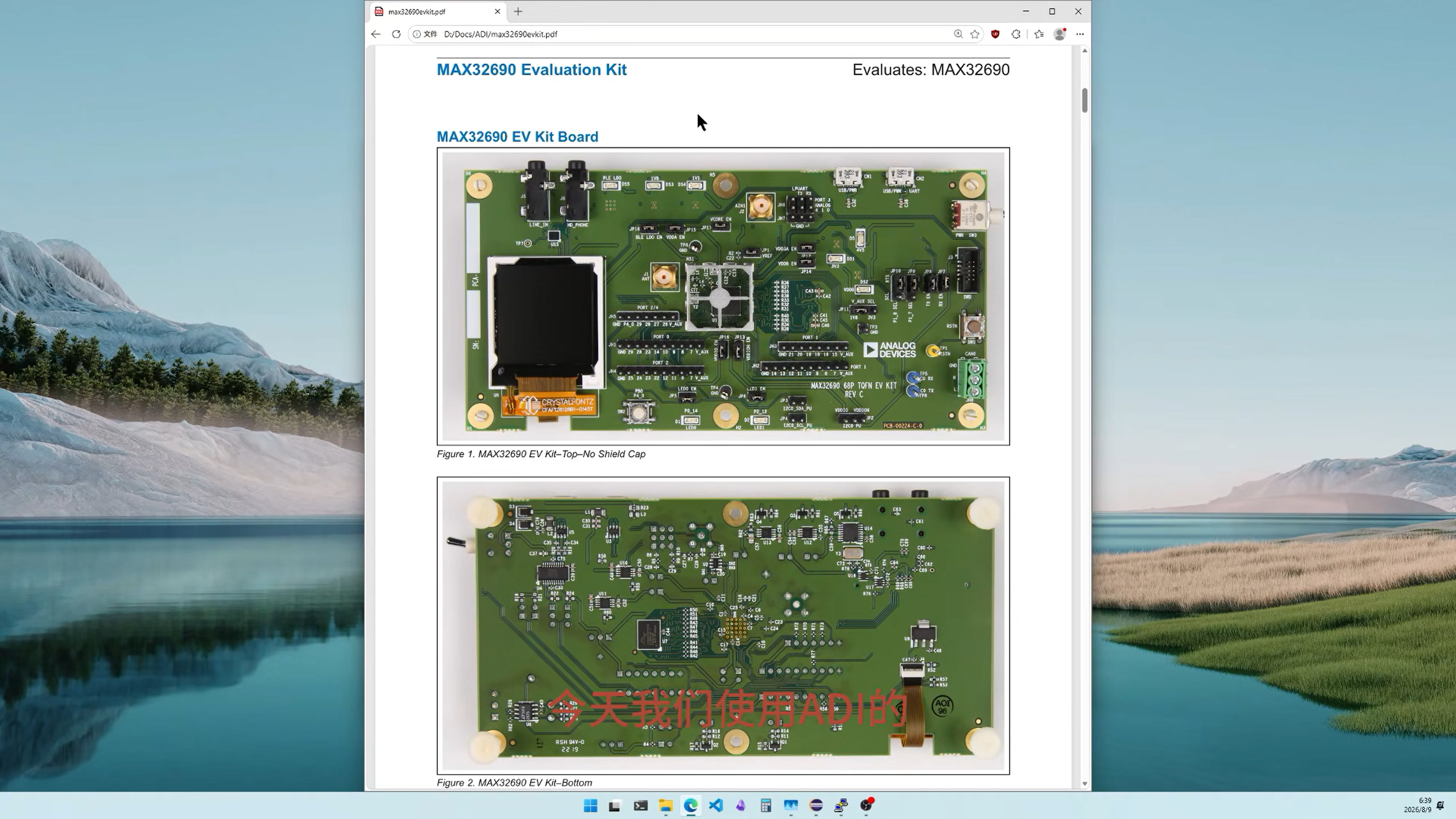Open the Extensions puzzle-piece icon
Screen dimensions: 1456x819
(1016, 34)
